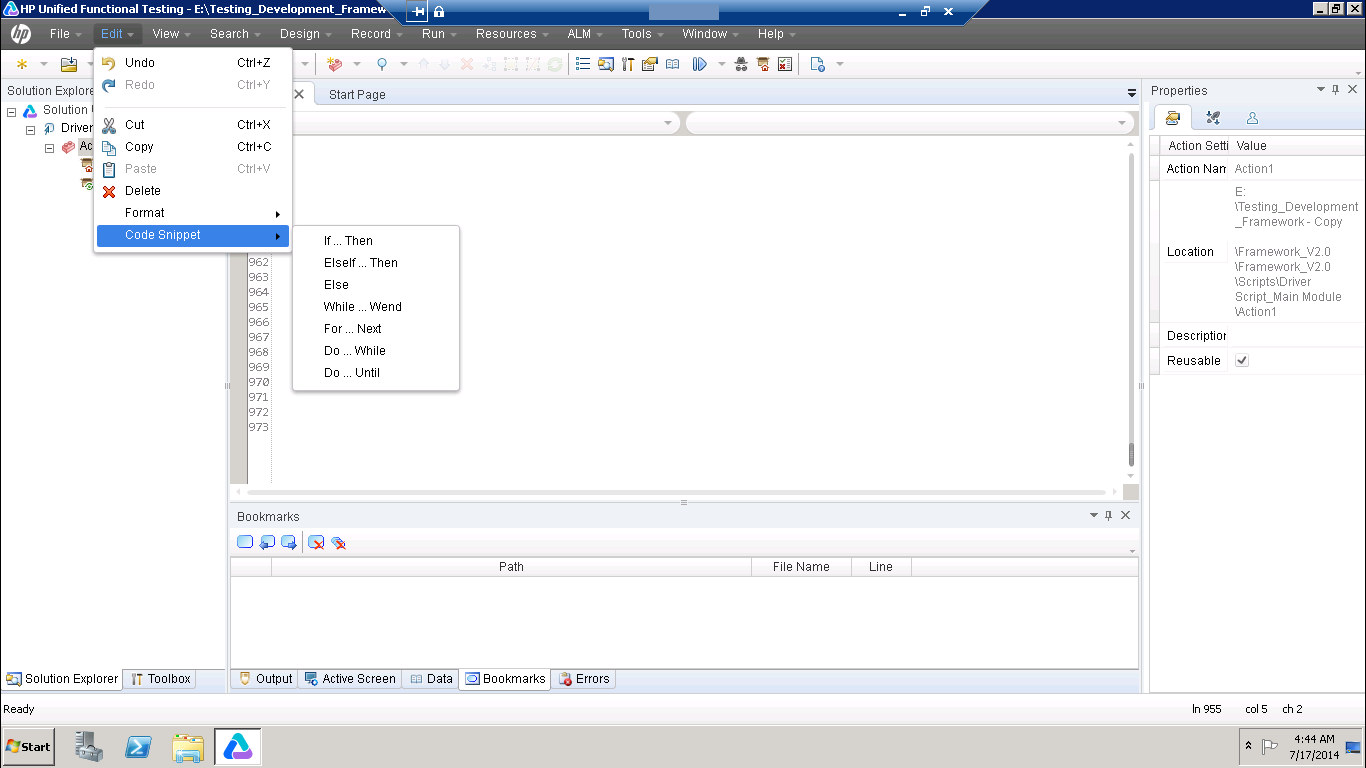This screenshot has height=768, width=1366.
Task: Click the Spy (object spy) toolbar icon
Action: pos(741,64)
